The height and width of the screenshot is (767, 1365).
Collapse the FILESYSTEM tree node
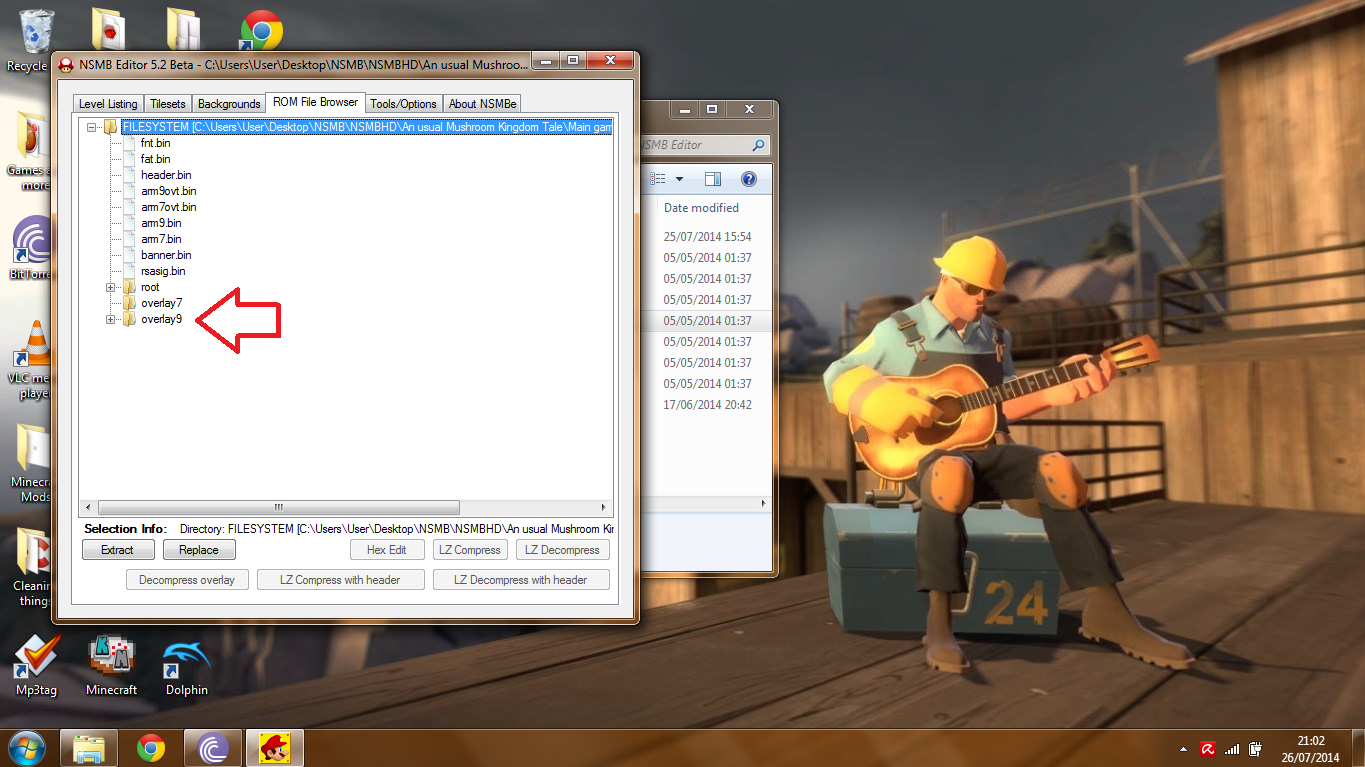91,127
